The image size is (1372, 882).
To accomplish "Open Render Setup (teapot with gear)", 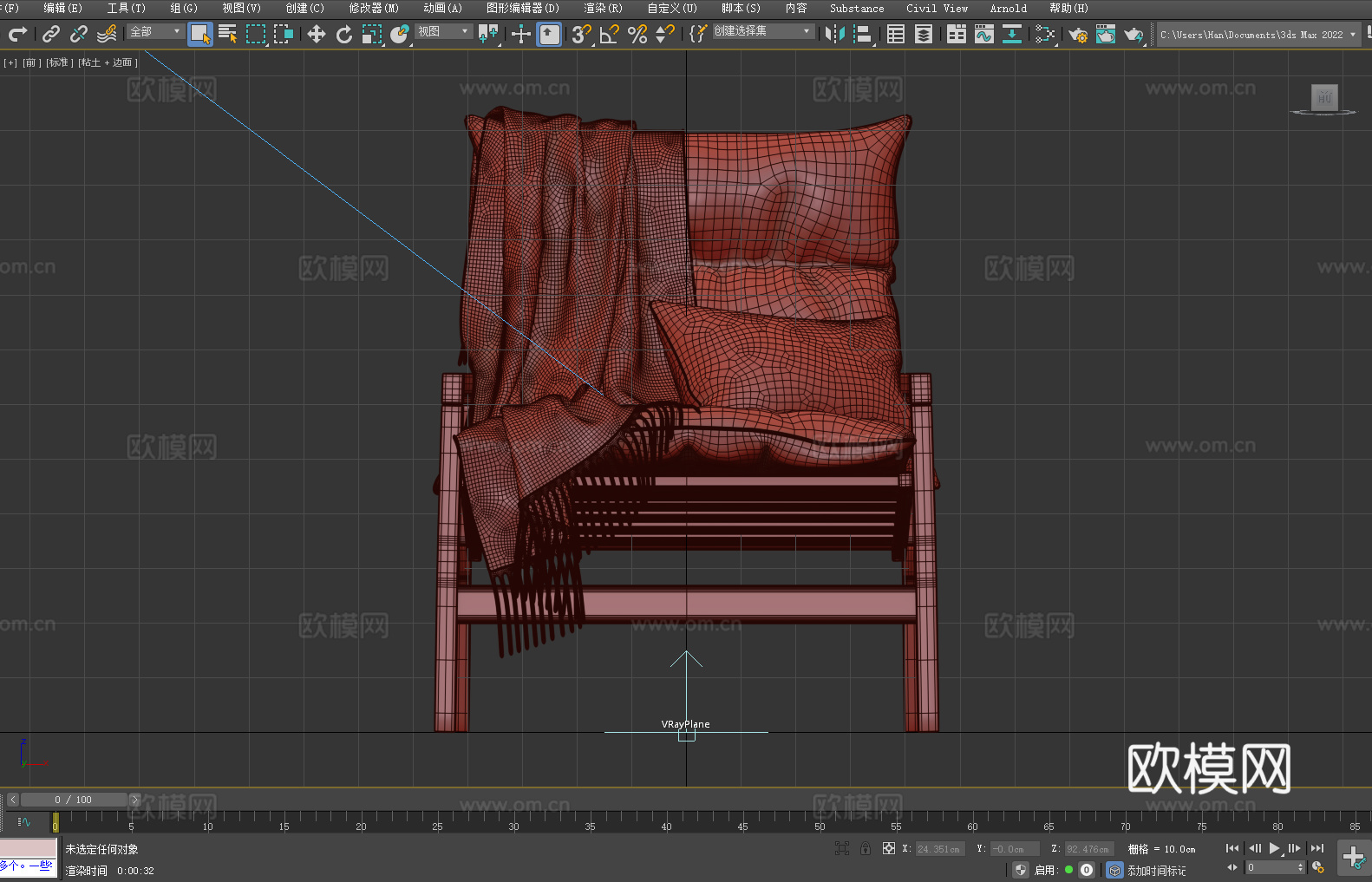I will point(1078,34).
